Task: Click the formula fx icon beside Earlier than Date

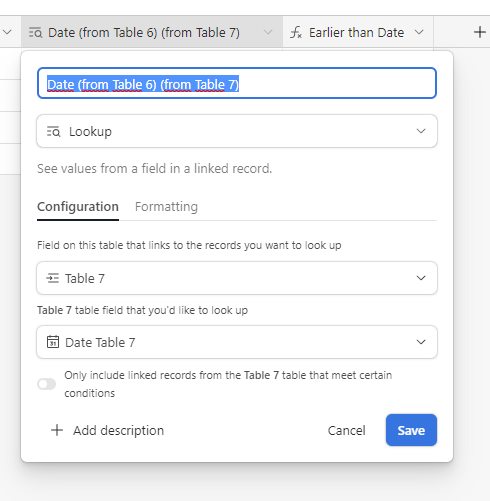Action: 296,33
